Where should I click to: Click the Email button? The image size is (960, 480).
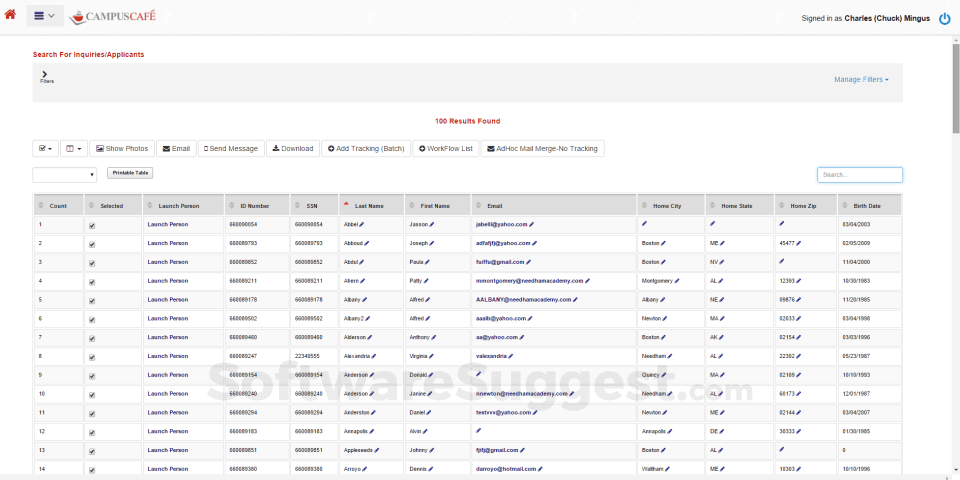click(x=176, y=148)
